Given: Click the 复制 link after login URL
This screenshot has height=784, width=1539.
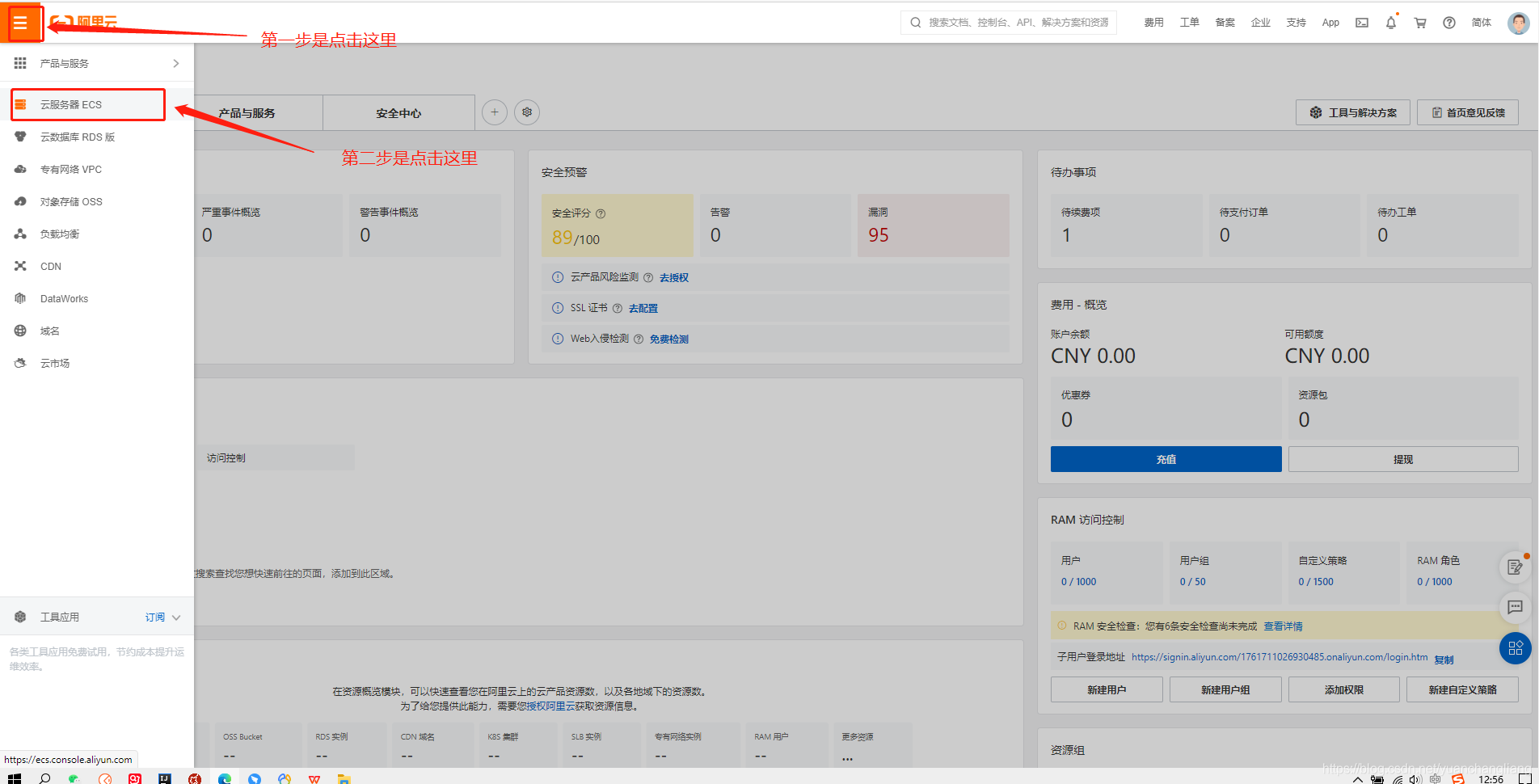Looking at the screenshot, I should [1444, 660].
